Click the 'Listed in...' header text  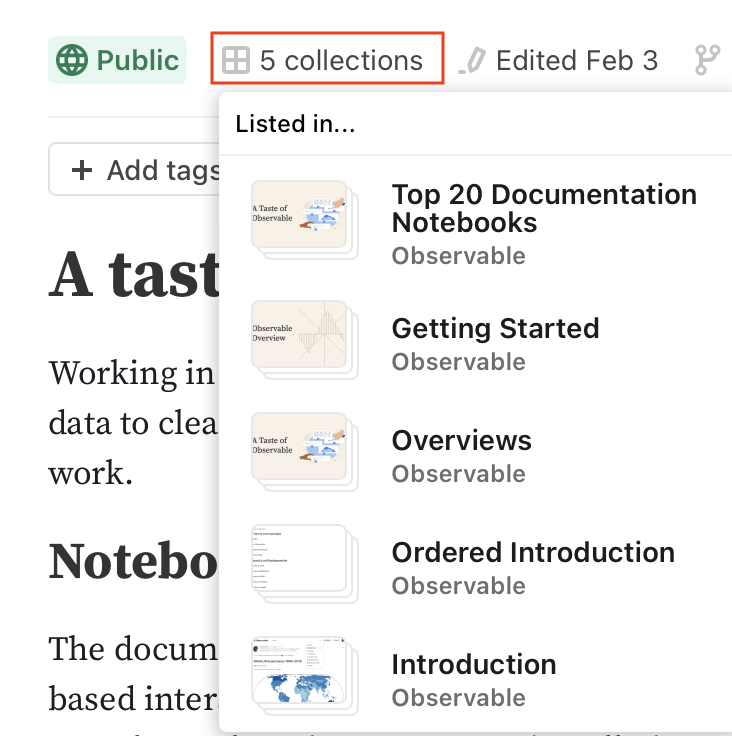click(295, 124)
